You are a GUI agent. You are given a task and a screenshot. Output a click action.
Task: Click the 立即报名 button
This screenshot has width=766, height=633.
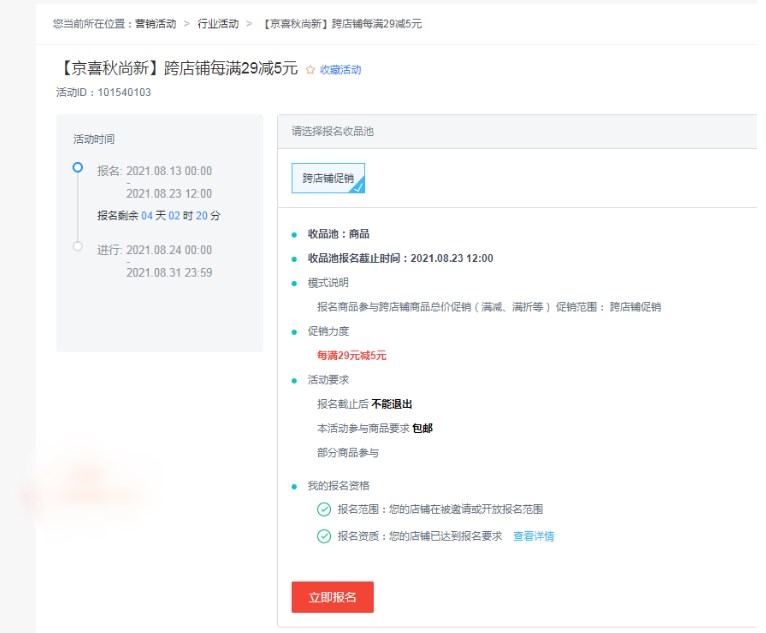[332, 597]
